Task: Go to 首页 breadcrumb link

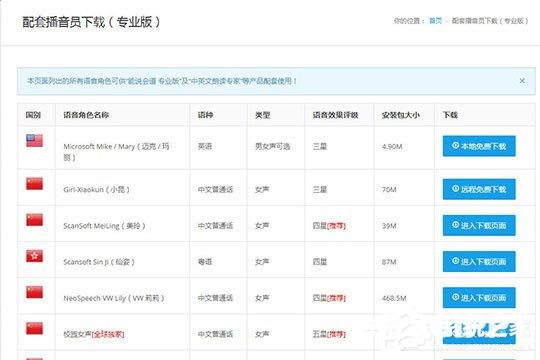Action: [435, 21]
